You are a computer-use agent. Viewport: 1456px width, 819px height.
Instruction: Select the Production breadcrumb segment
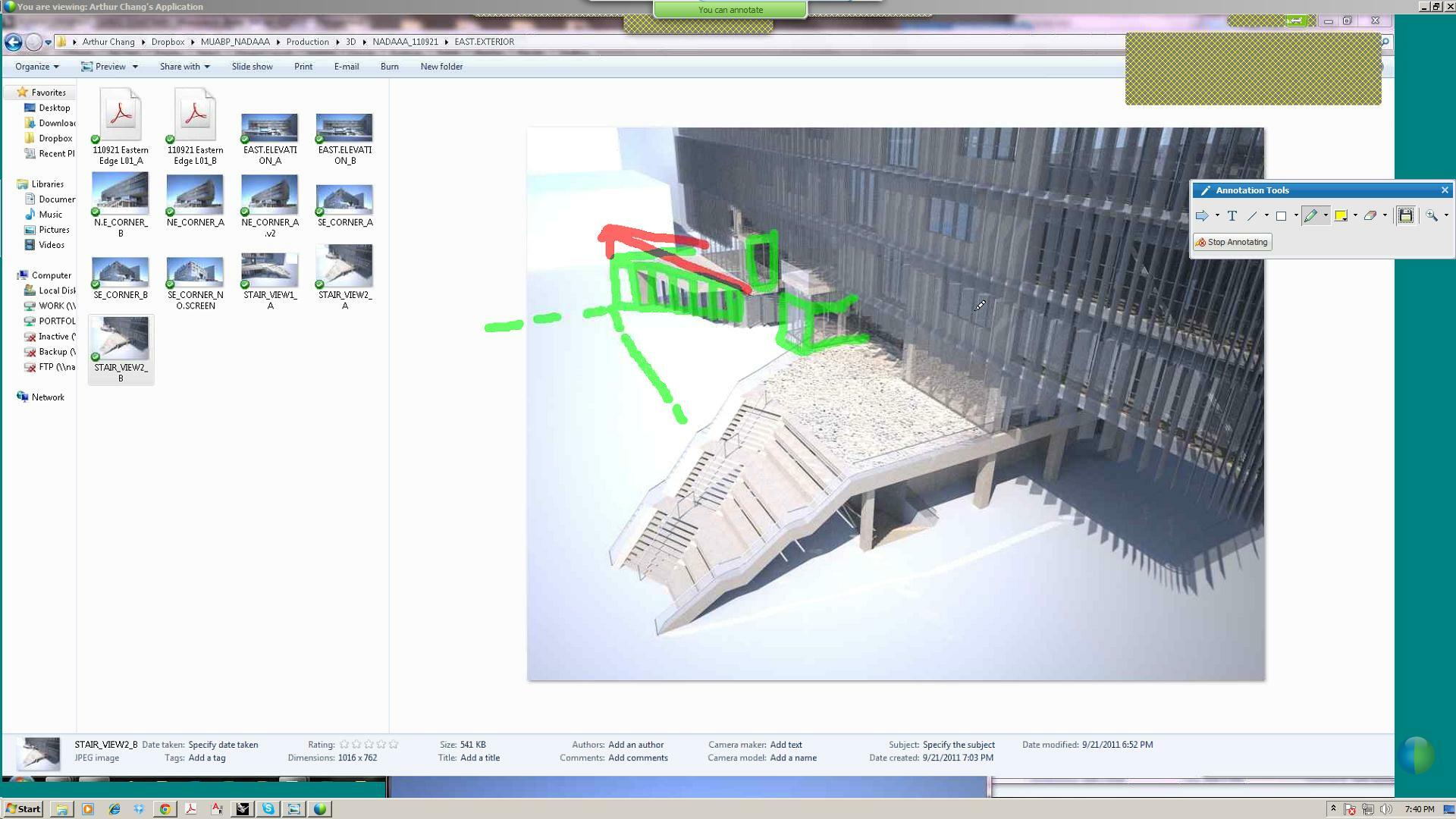point(307,42)
